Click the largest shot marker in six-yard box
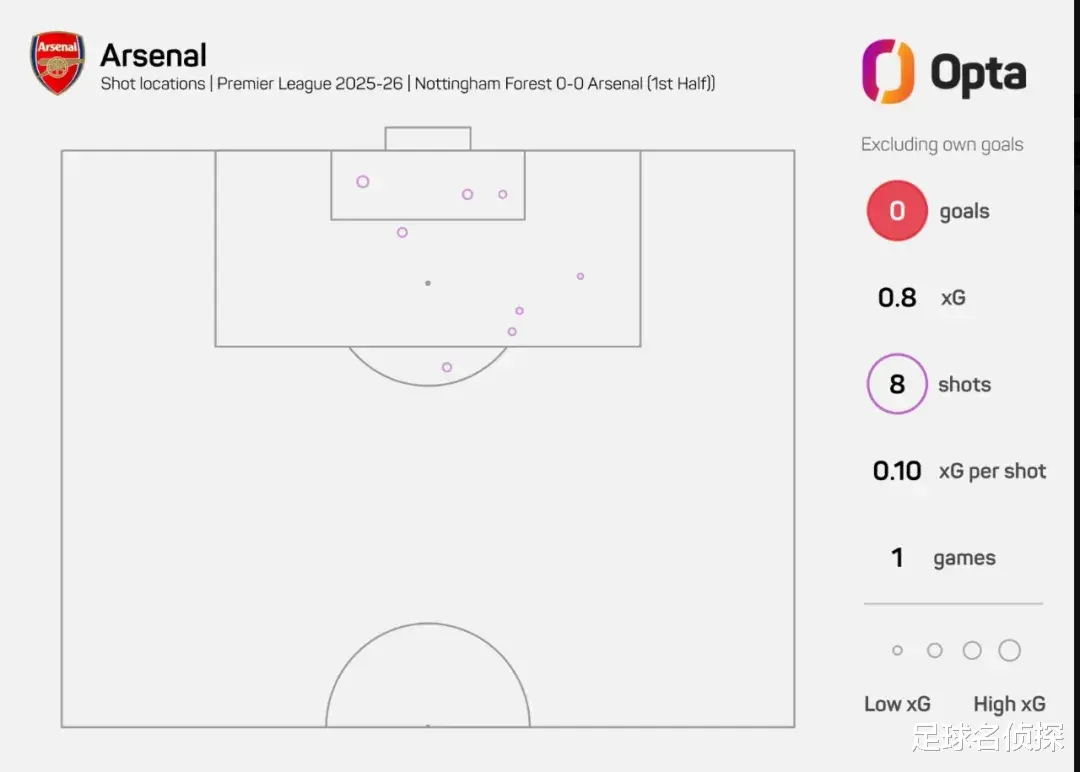 (363, 182)
